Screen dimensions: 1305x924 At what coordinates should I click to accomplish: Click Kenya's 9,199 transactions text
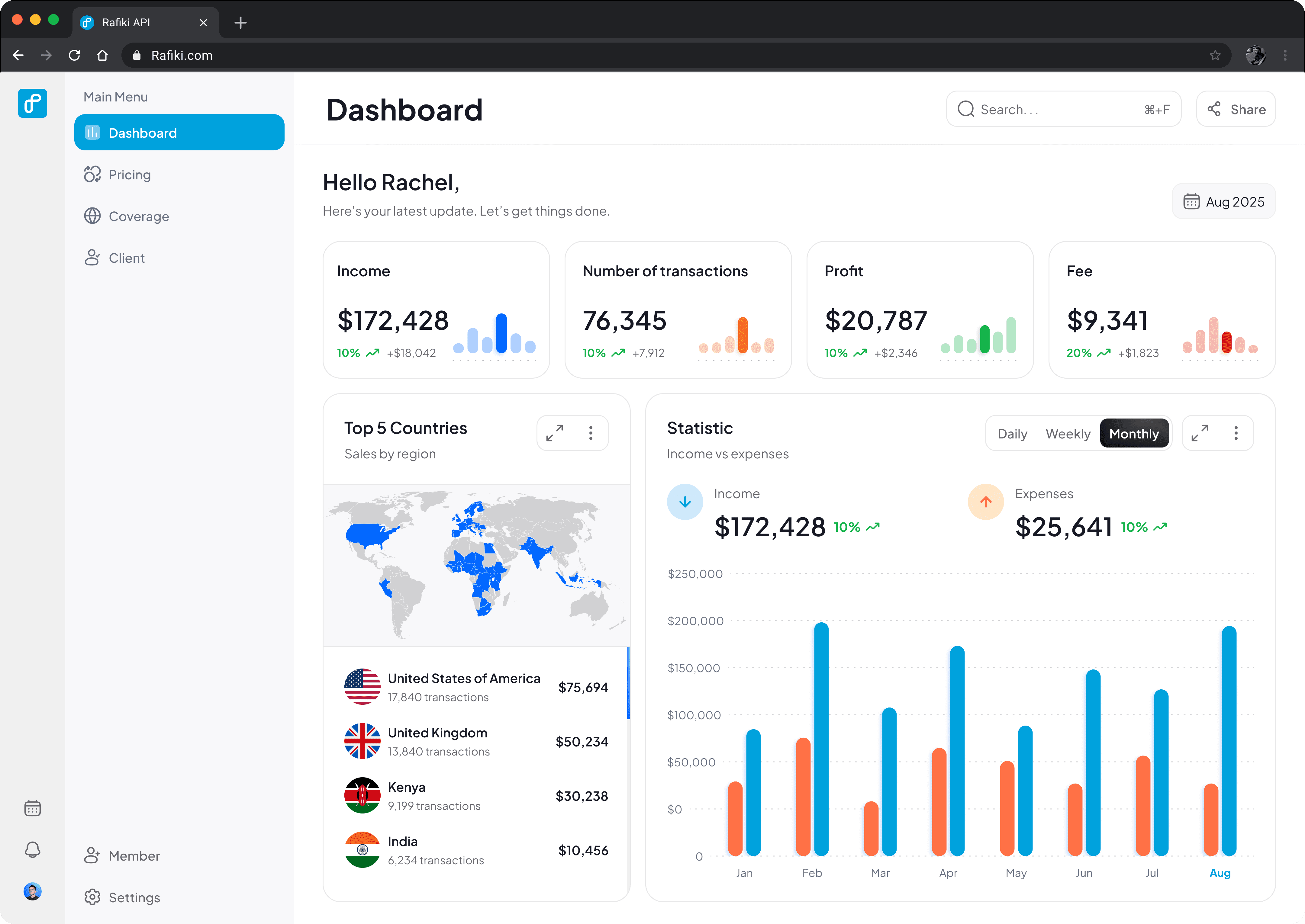pyautogui.click(x=434, y=806)
